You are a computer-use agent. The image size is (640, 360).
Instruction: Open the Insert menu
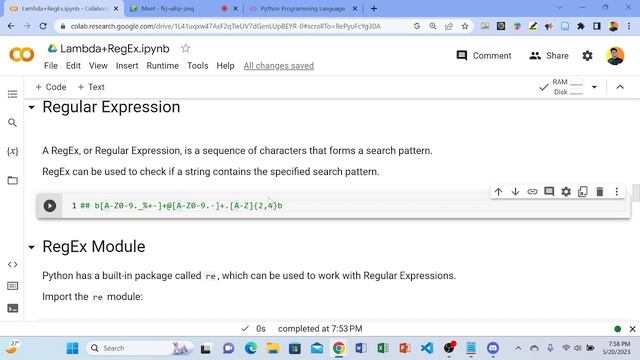click(x=127, y=66)
